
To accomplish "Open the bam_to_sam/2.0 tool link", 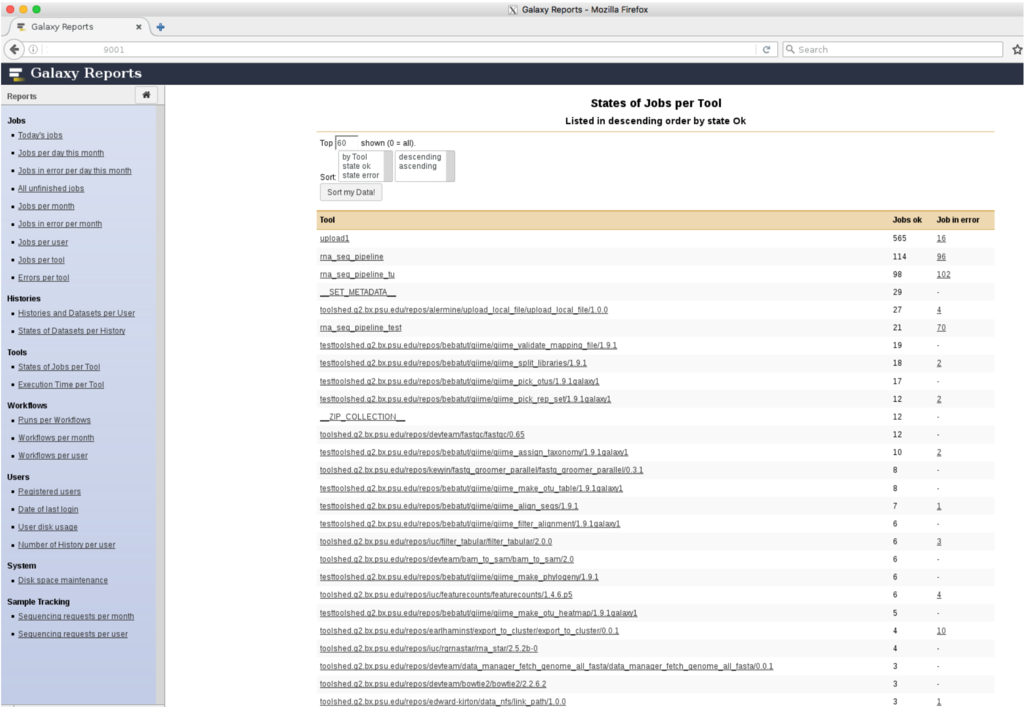I will click(447, 559).
